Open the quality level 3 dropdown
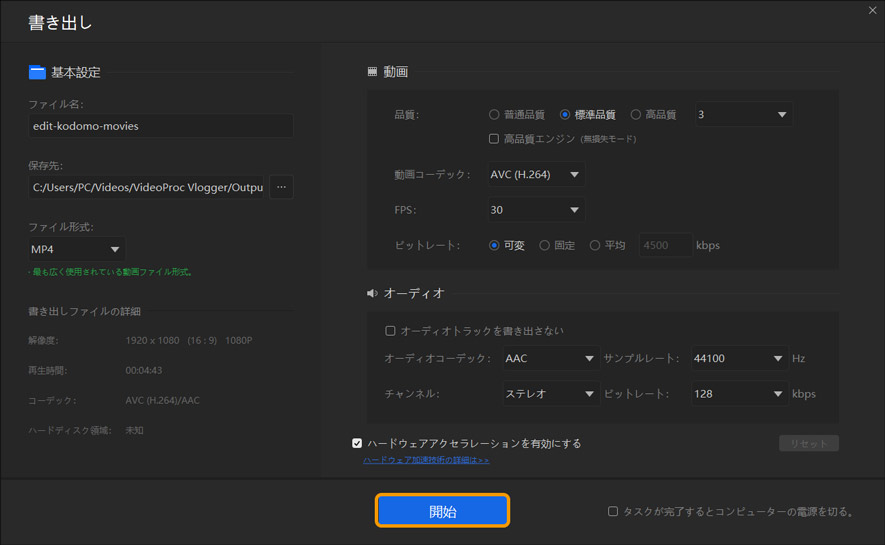Image resolution: width=885 pixels, height=545 pixels. point(743,115)
